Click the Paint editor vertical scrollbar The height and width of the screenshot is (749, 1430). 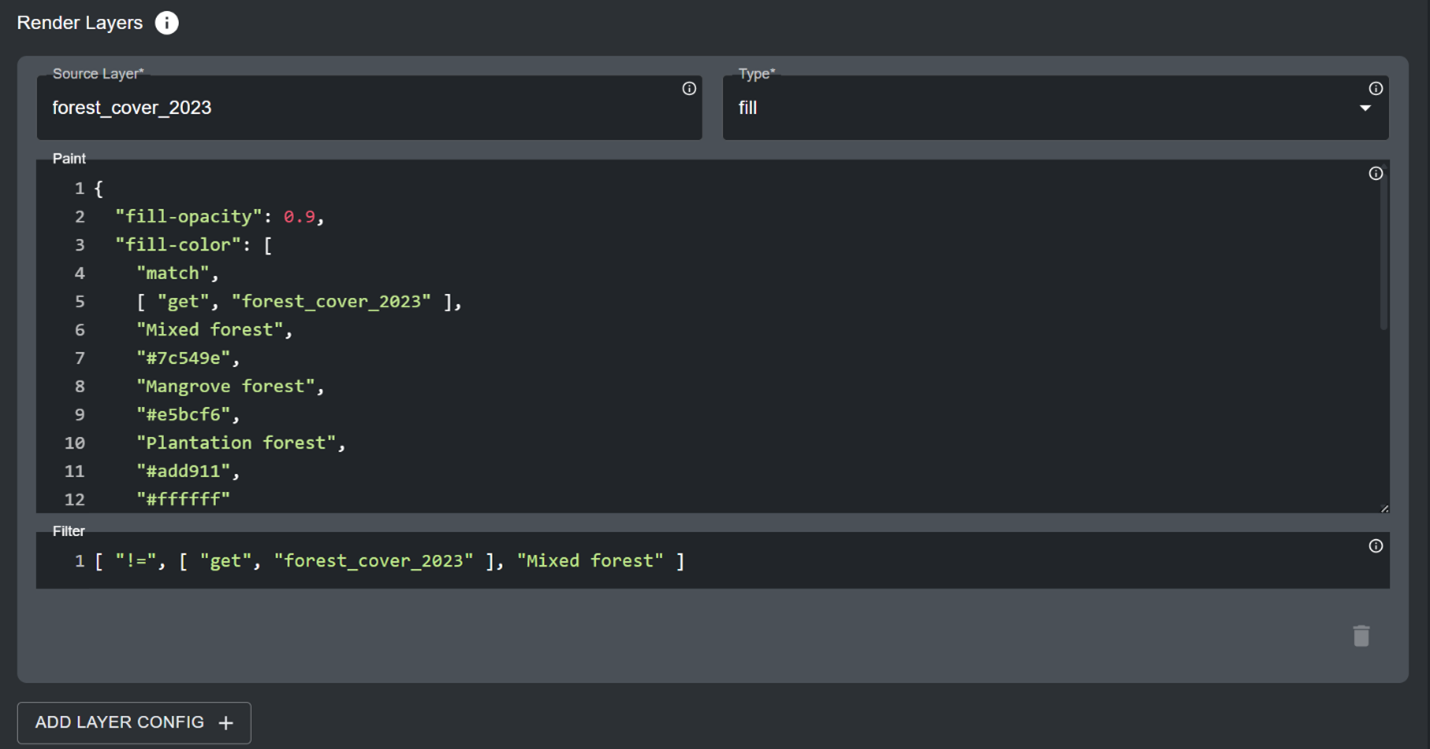click(1384, 260)
